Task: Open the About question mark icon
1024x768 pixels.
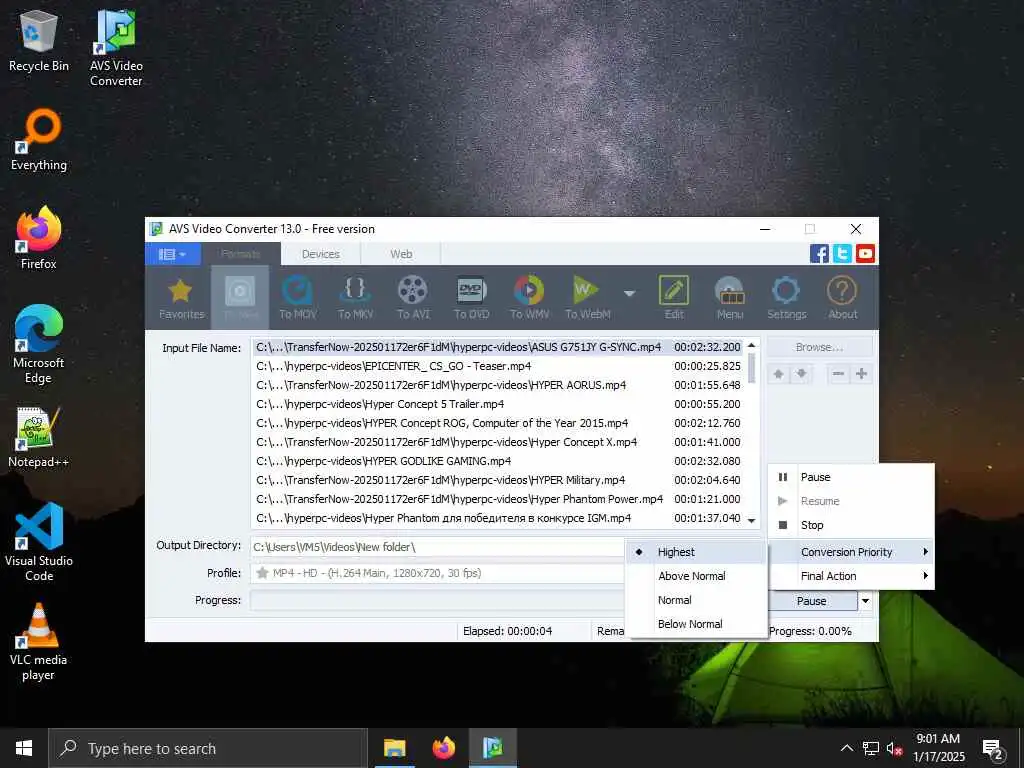Action: [x=842, y=298]
